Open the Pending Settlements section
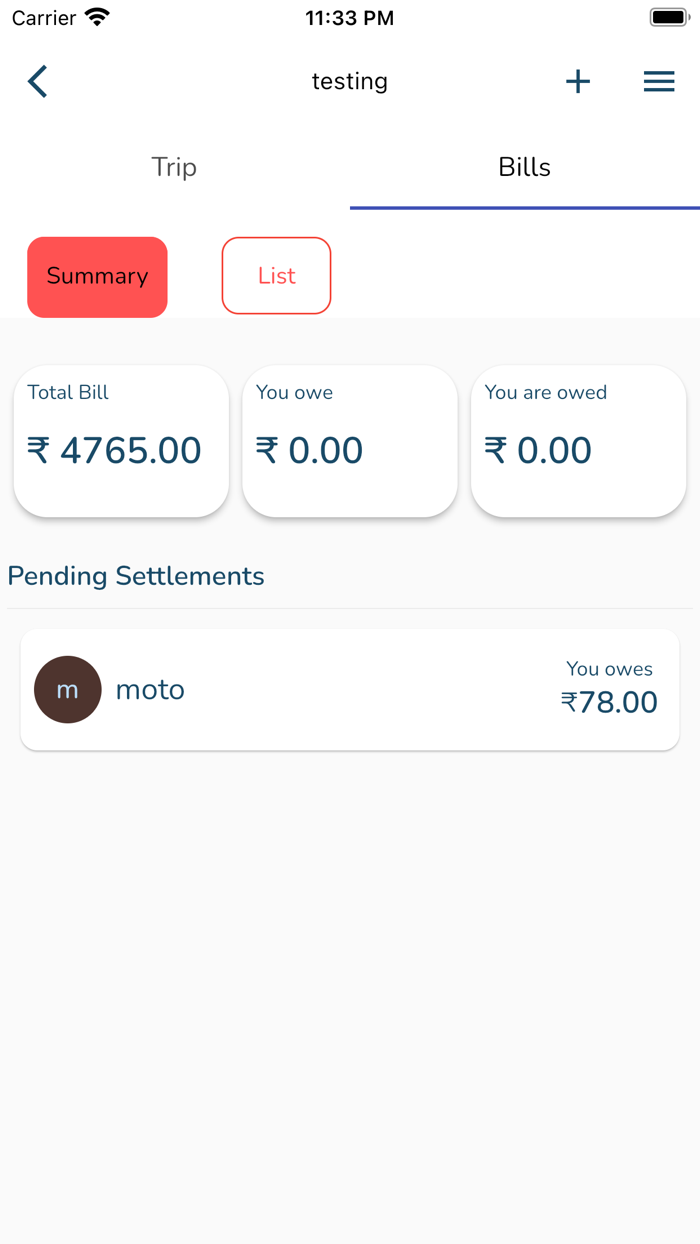700x1244 pixels. click(x=136, y=576)
